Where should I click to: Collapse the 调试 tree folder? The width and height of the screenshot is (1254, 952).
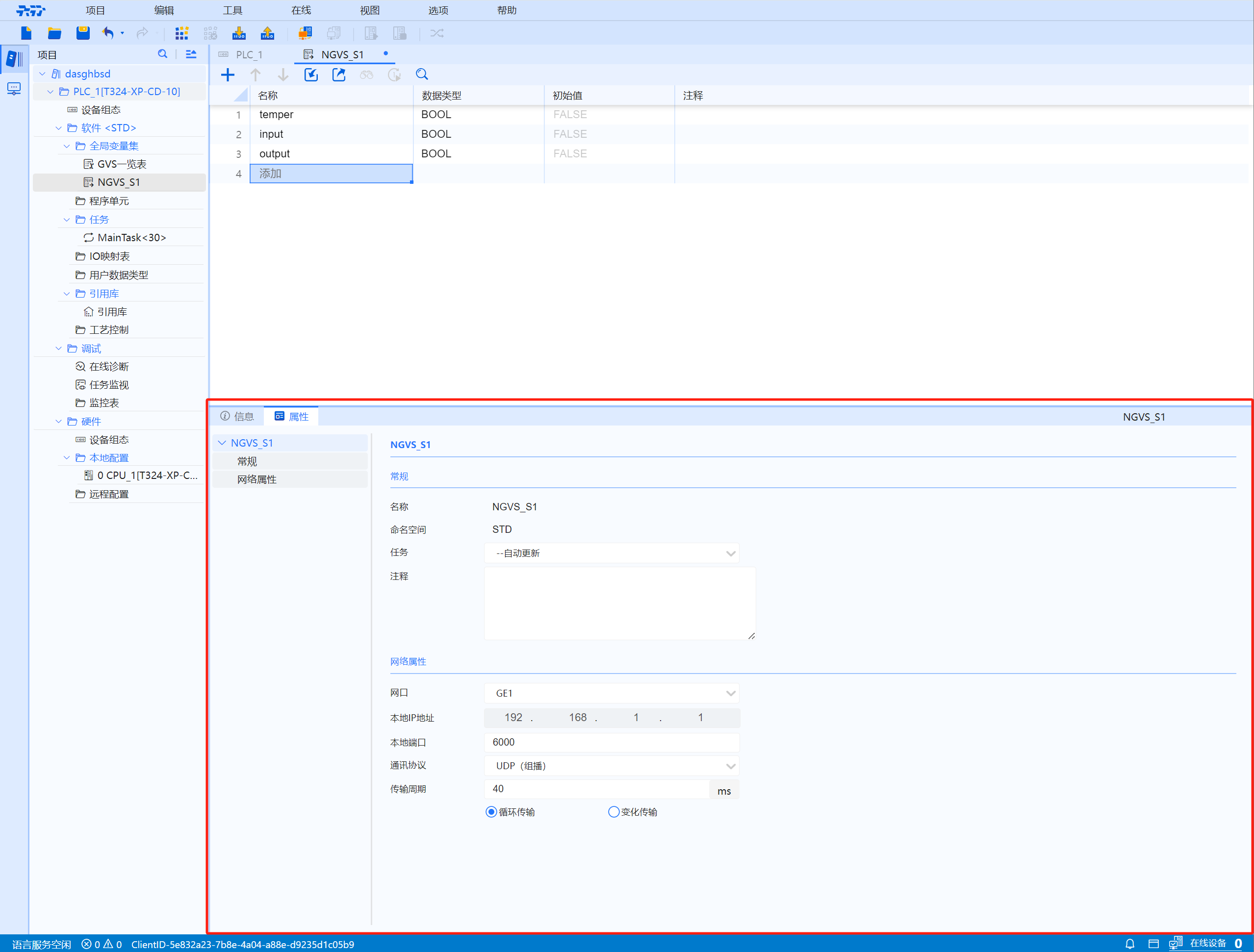click(58, 349)
